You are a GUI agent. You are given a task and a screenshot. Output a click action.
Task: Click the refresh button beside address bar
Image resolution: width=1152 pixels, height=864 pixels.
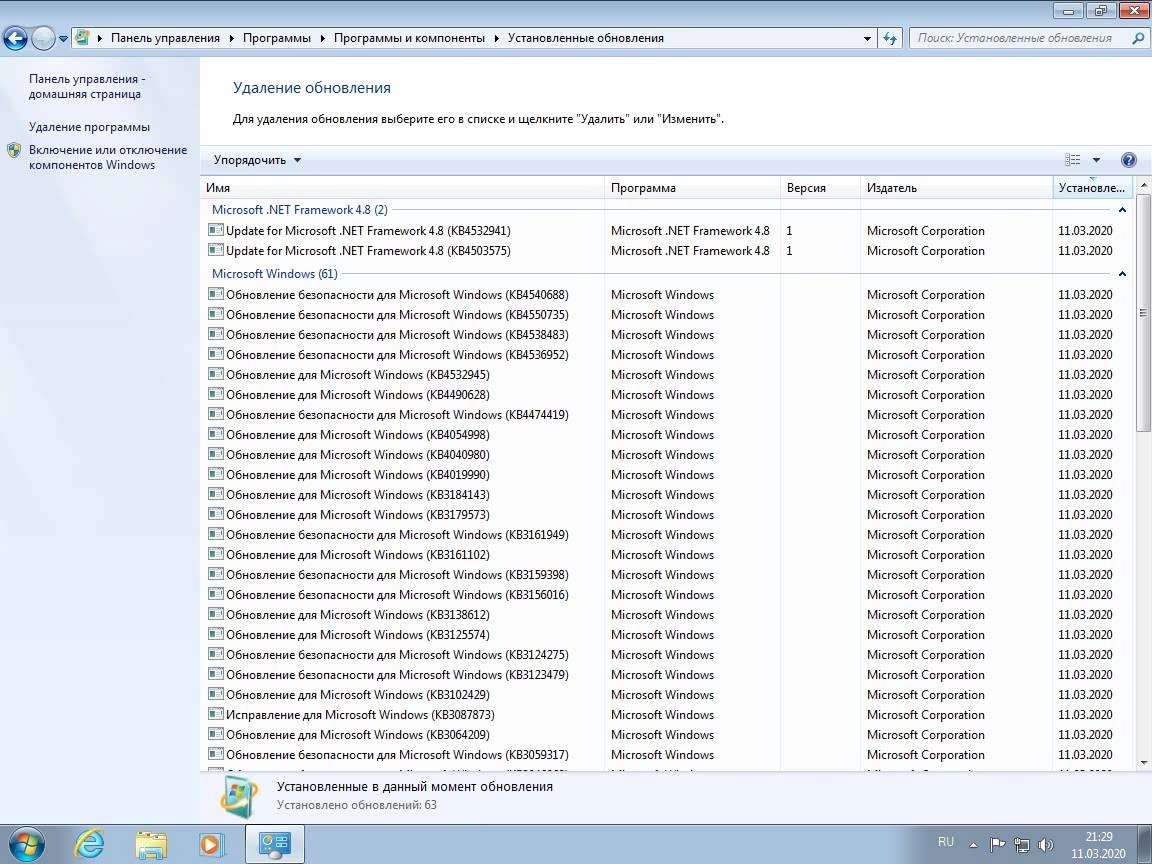point(890,38)
